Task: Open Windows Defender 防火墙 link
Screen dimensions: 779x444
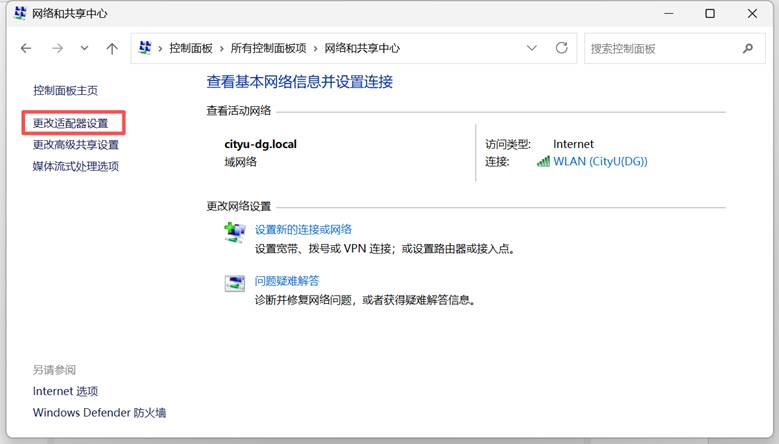Action: [99, 412]
